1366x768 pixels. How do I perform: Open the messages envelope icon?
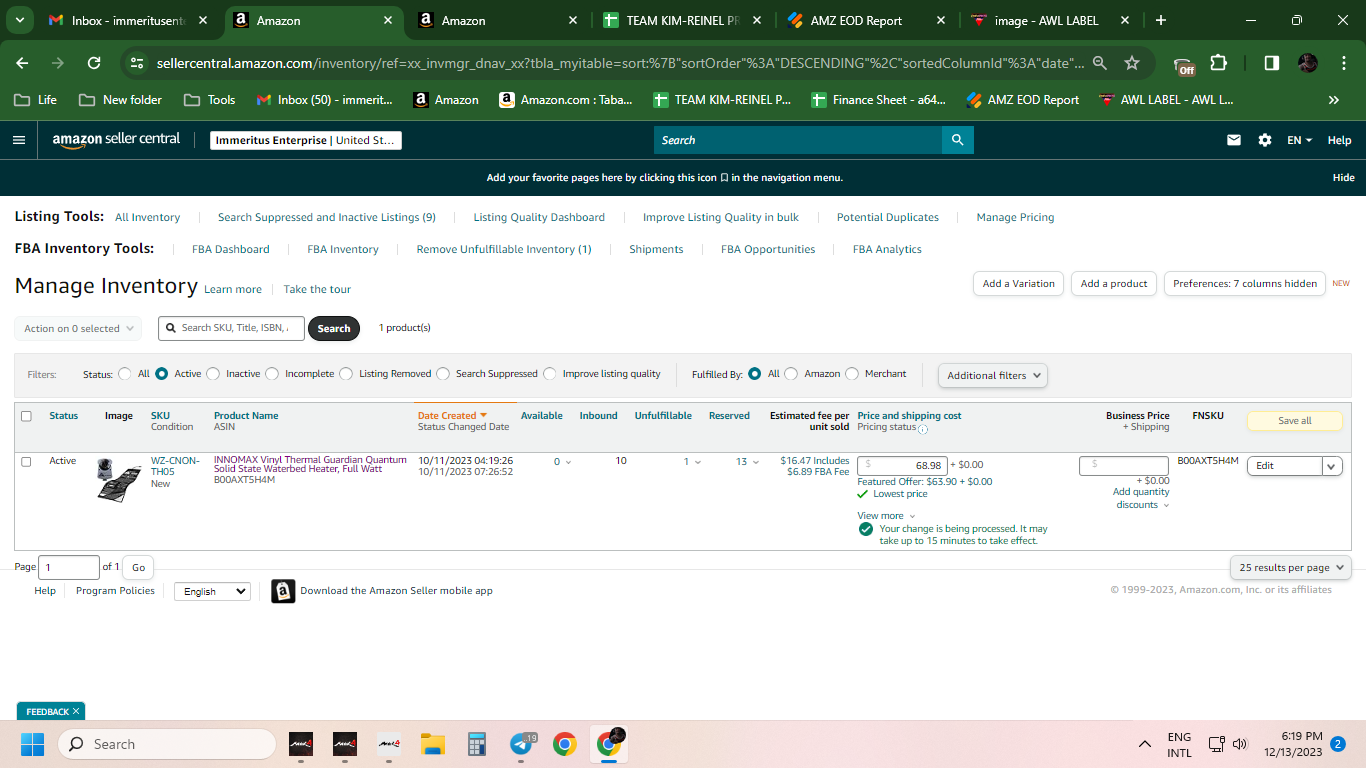click(1234, 140)
